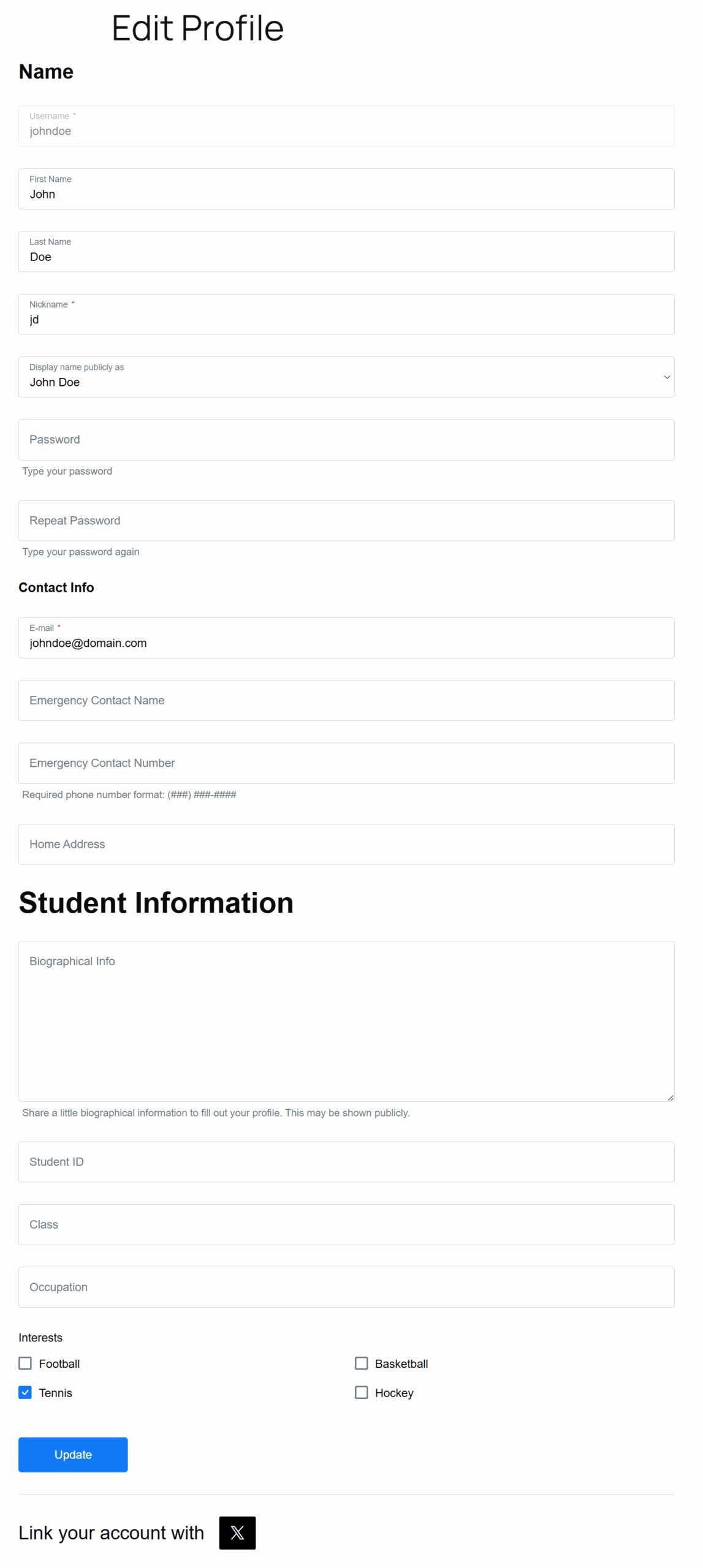Select the Student ID field
The height and width of the screenshot is (1568, 703).
coord(346,1161)
